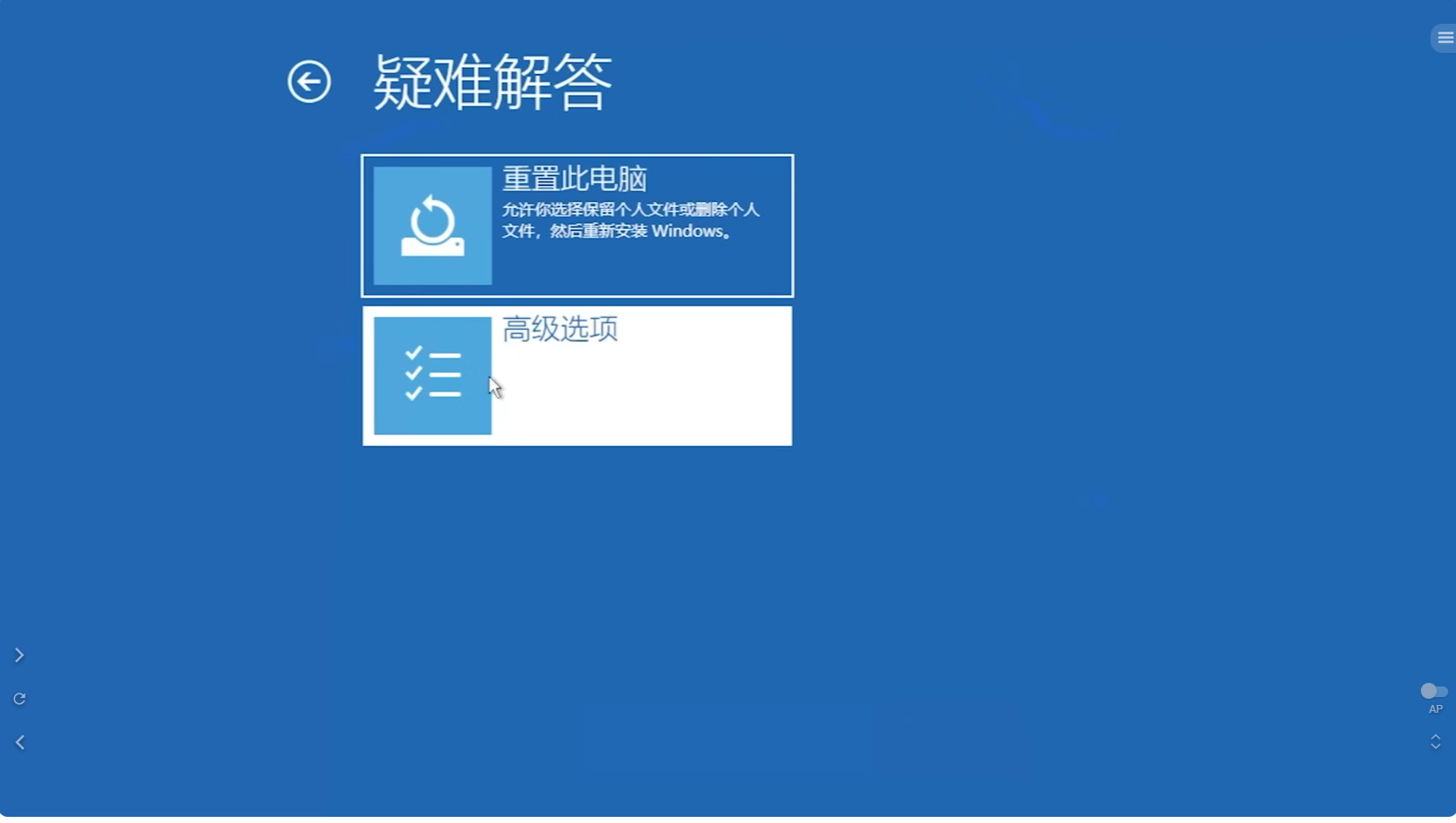
Task: Click the refresh icon on left edge
Action: 19,699
